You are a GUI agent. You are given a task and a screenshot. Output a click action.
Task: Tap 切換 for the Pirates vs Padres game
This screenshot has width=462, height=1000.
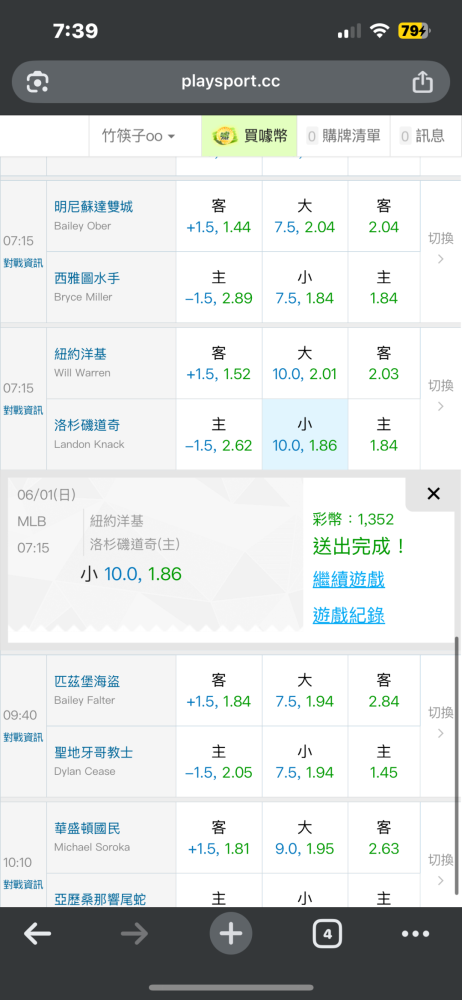(x=440, y=721)
